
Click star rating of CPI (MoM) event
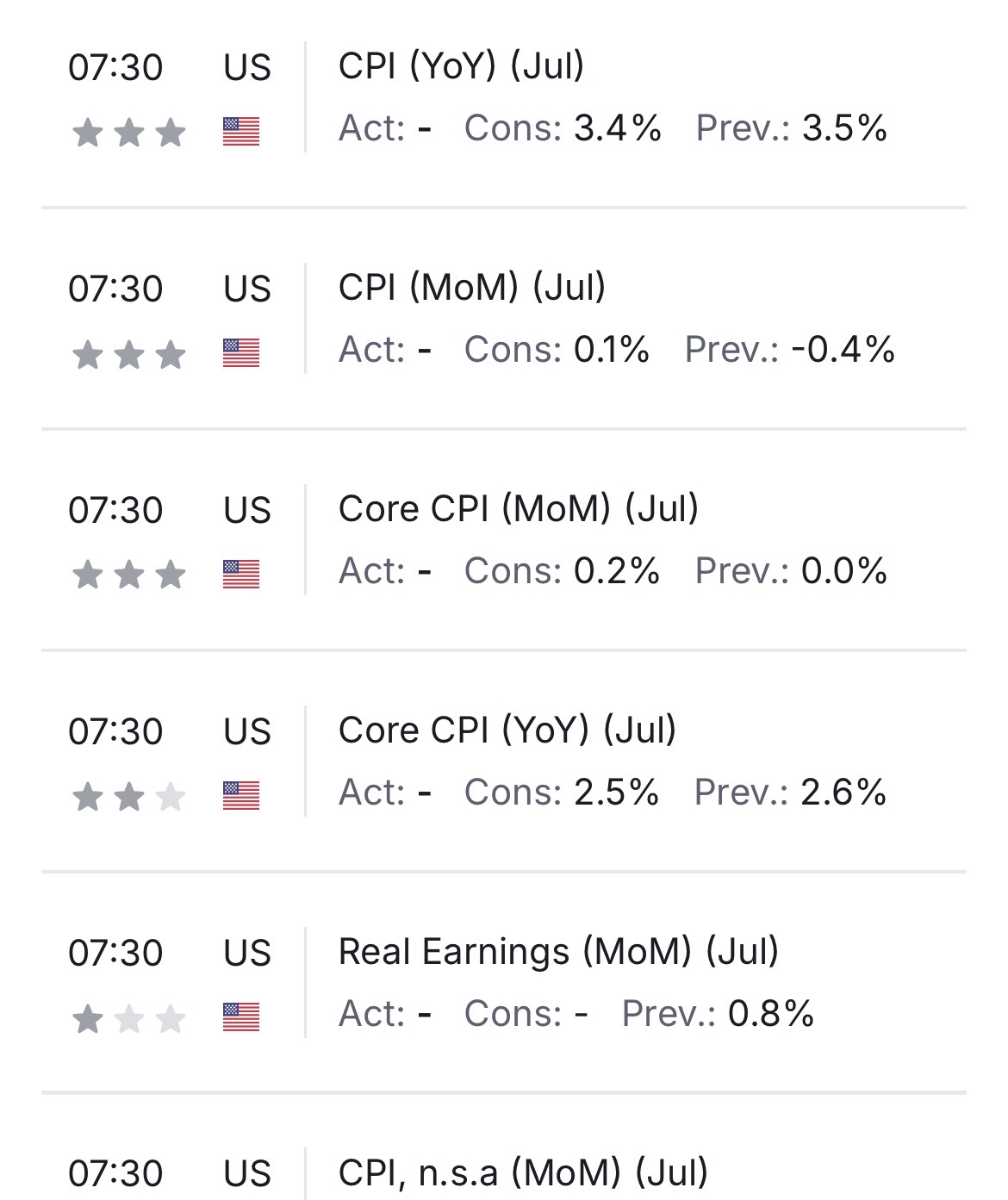pos(129,354)
